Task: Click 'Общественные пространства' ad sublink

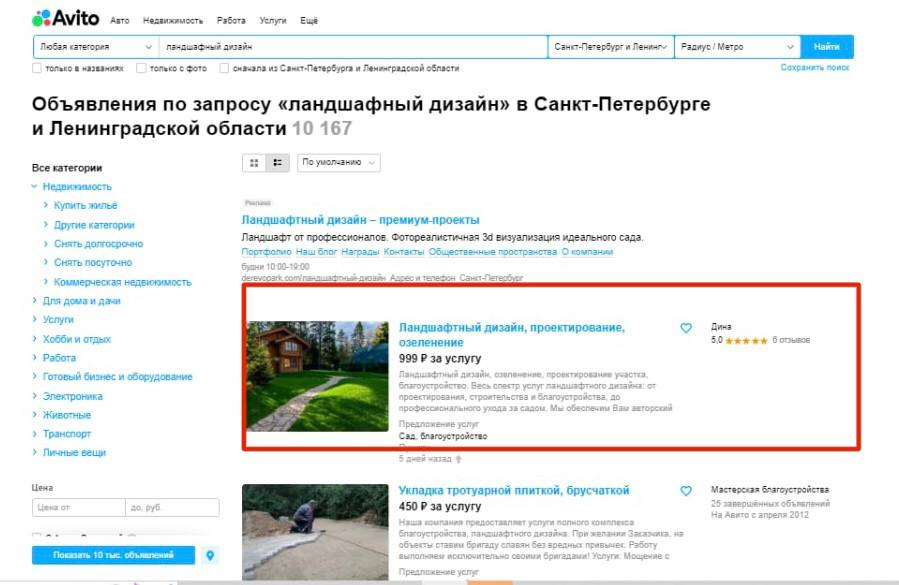Action: [493, 252]
